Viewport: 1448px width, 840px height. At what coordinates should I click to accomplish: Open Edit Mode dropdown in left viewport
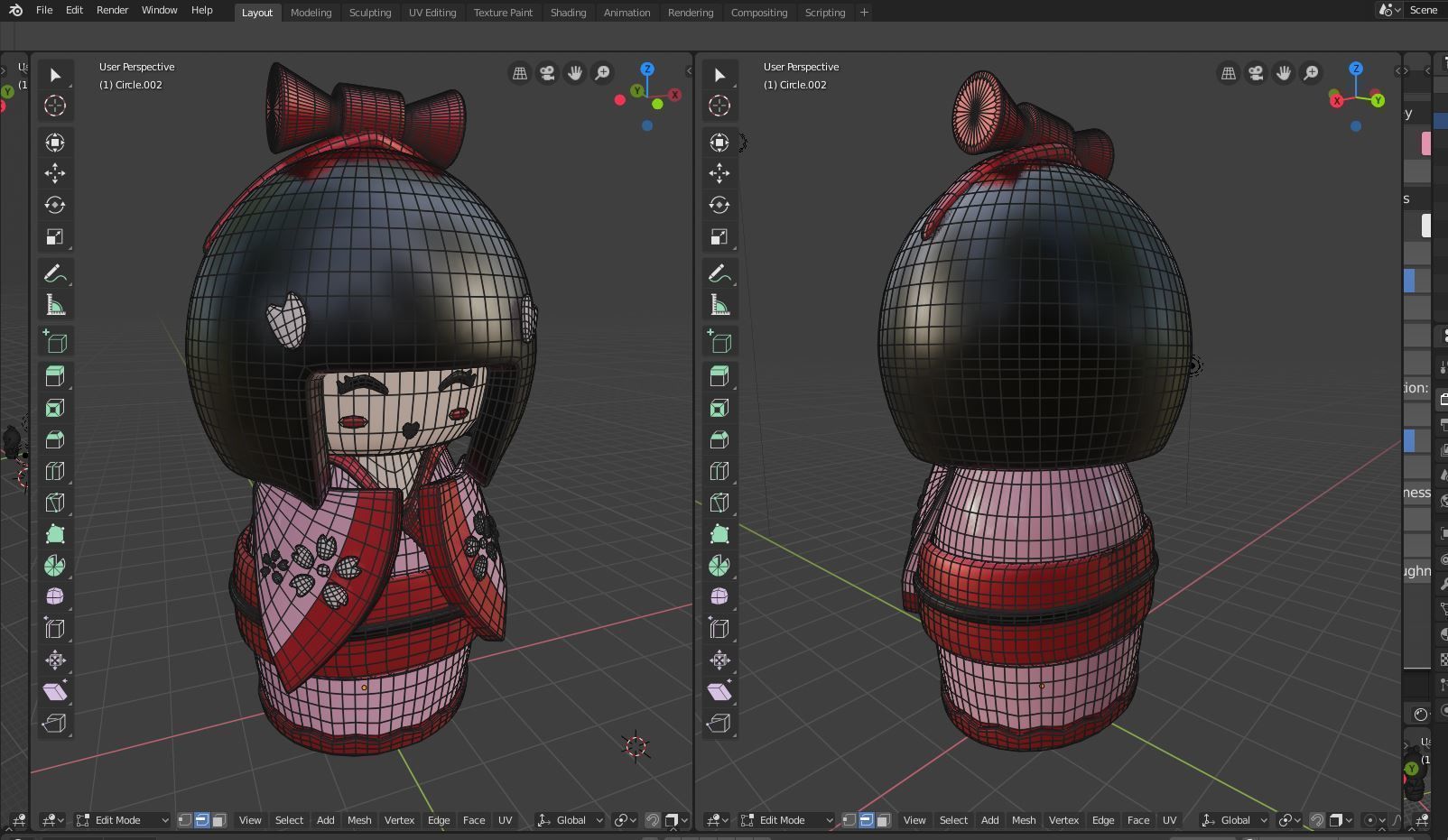(x=123, y=820)
